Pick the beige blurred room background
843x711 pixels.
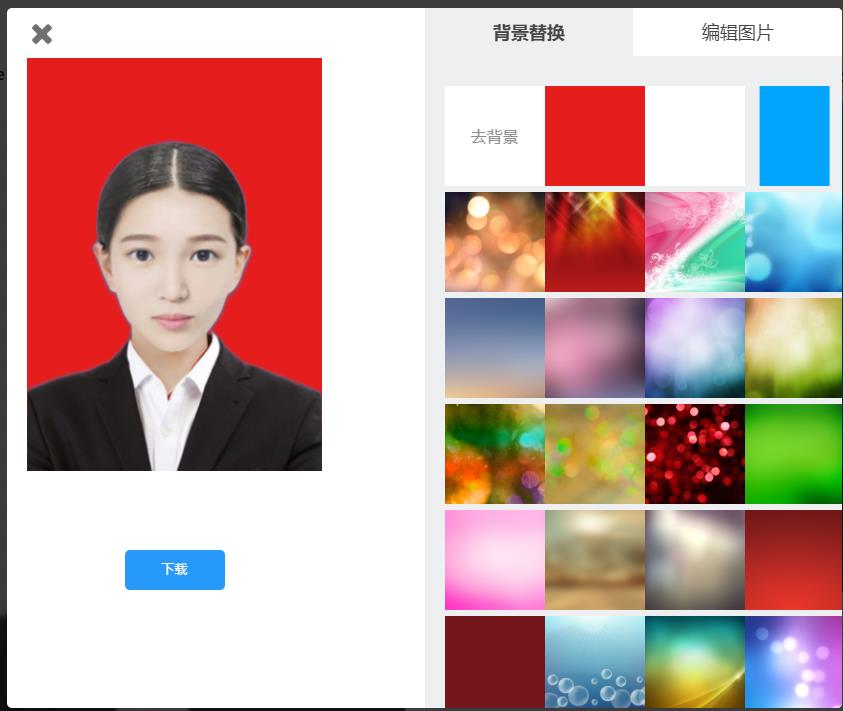click(x=595, y=560)
